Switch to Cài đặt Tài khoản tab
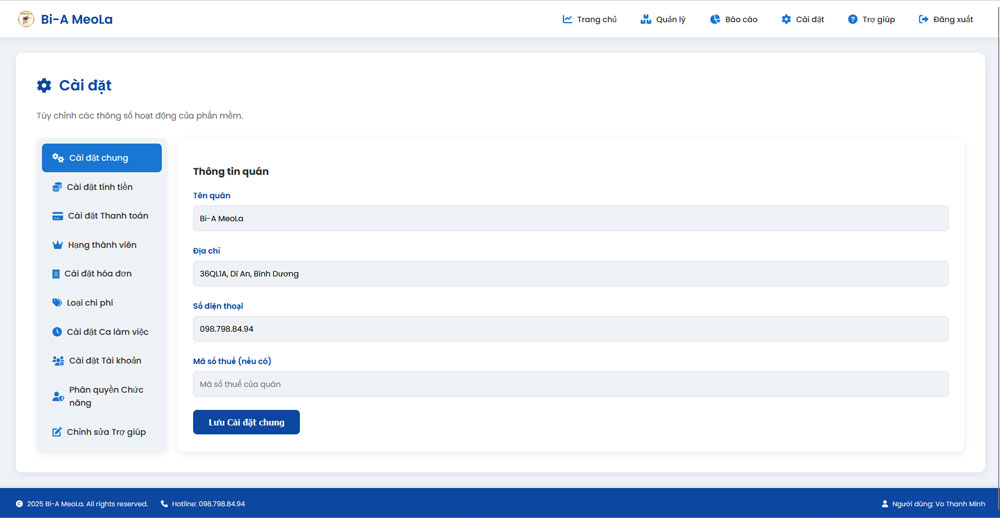Image resolution: width=1000 pixels, height=518 pixels. [103, 360]
